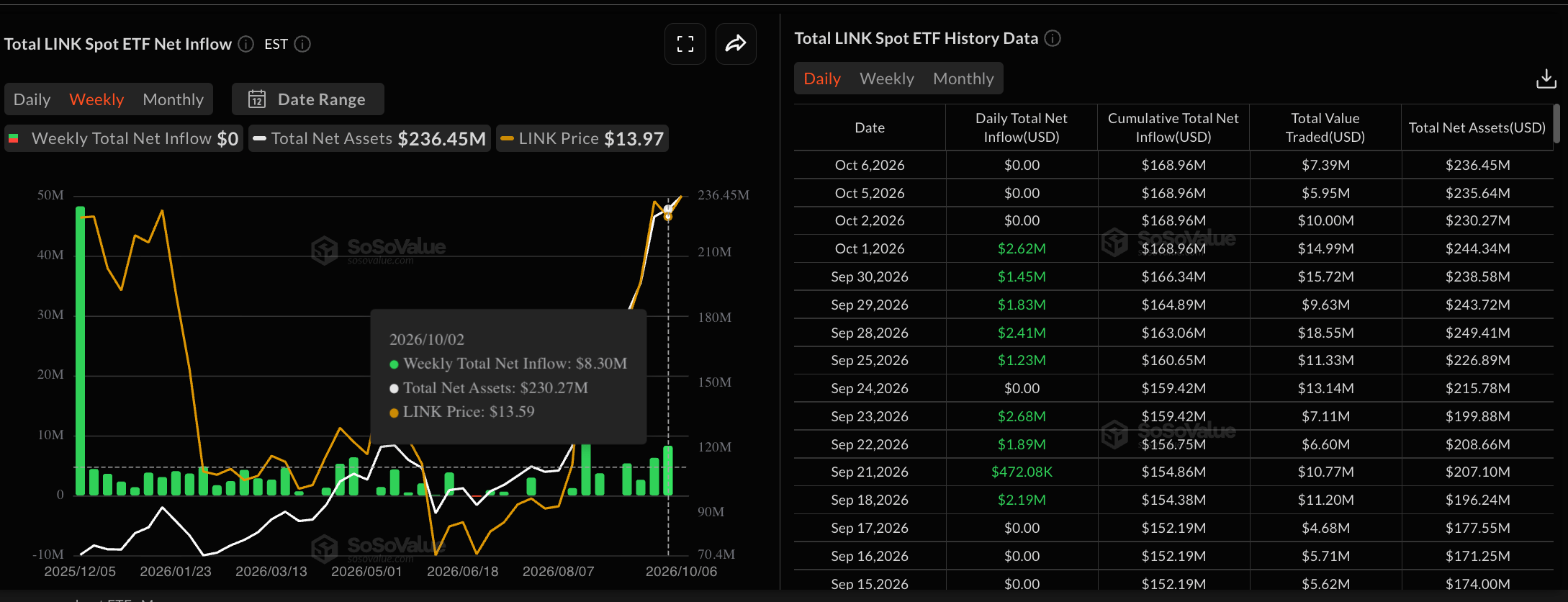Switch chart to Monthly view
The width and height of the screenshot is (1568, 602).
174,99
